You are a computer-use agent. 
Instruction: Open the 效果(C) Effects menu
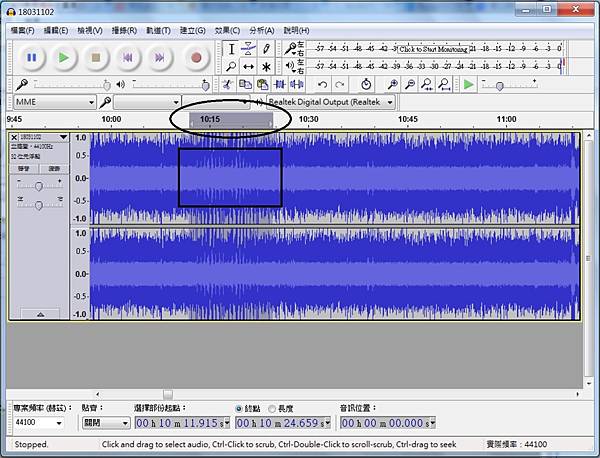(x=225, y=31)
